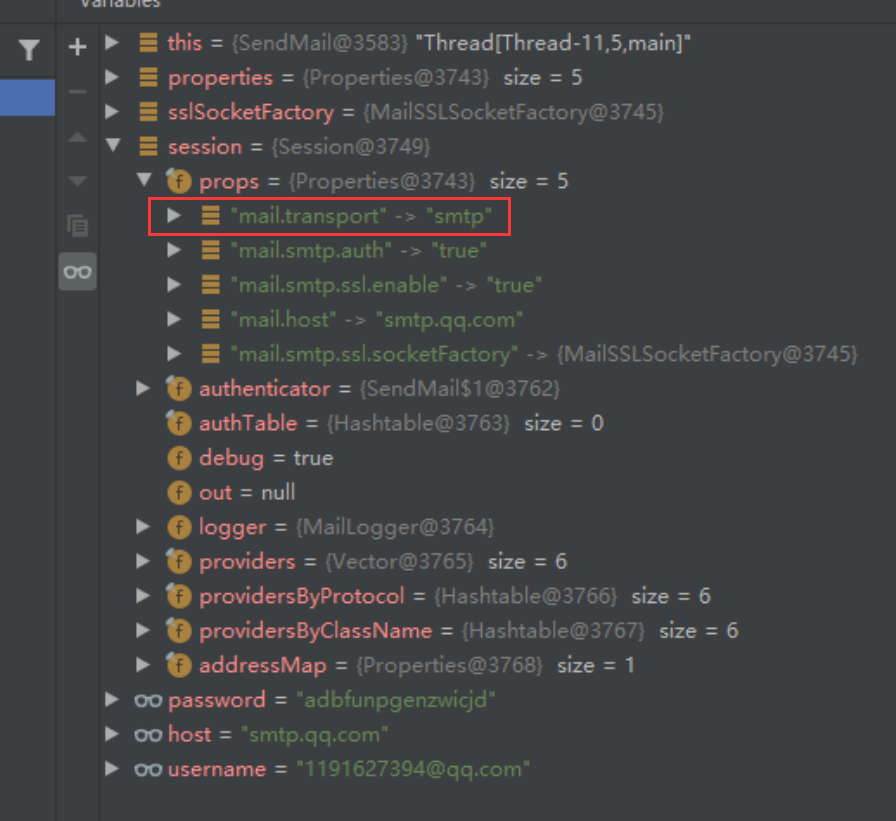Image resolution: width=896 pixels, height=821 pixels.
Task: Click the blue selection block in the sidebar
Action: 27,98
